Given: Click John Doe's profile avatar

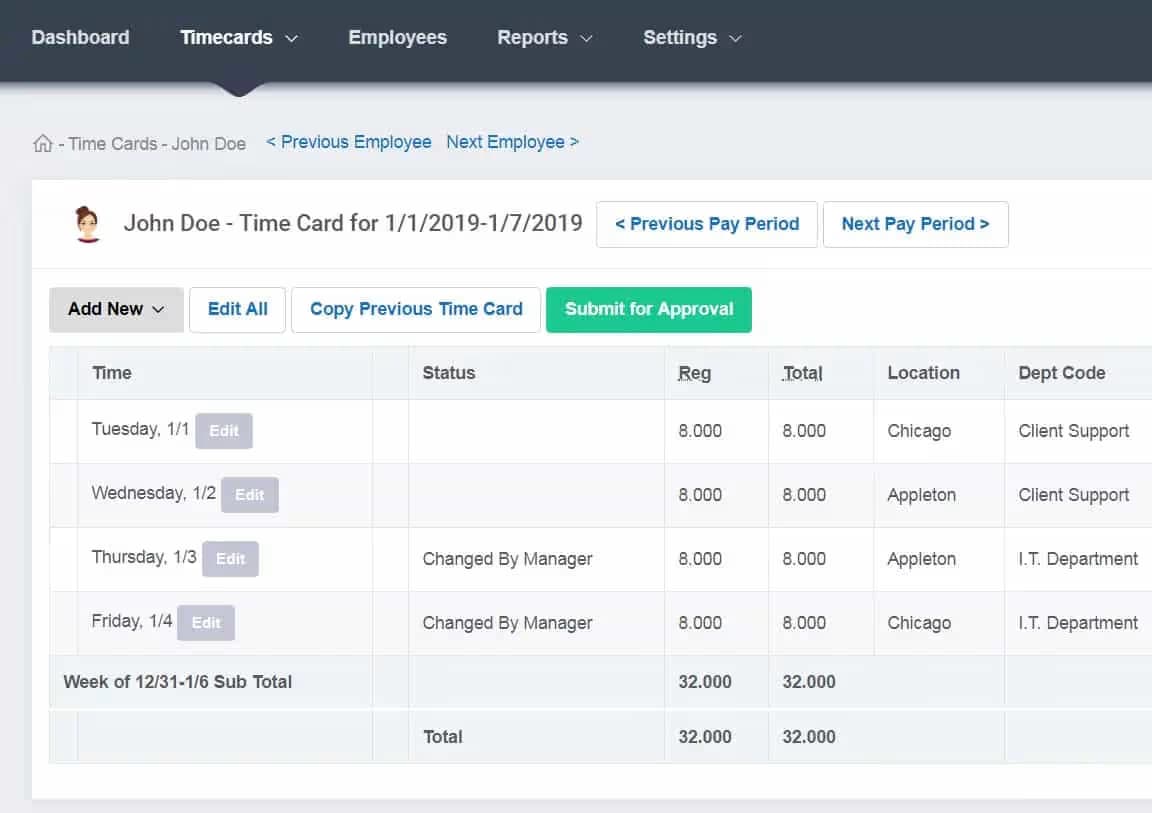Looking at the screenshot, I should pos(86,222).
